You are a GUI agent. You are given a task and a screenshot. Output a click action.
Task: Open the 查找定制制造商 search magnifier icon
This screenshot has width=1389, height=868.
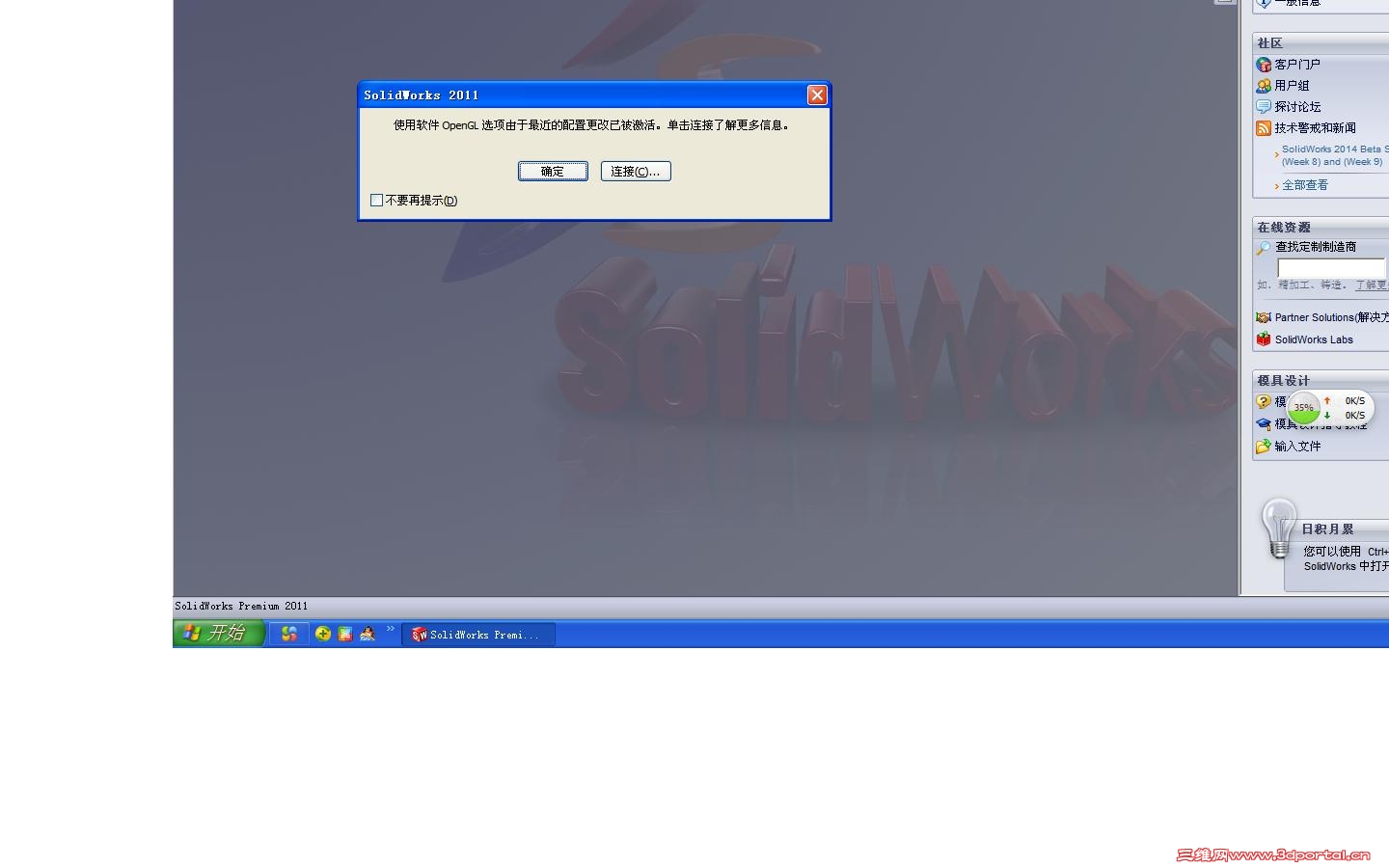click(x=1264, y=248)
